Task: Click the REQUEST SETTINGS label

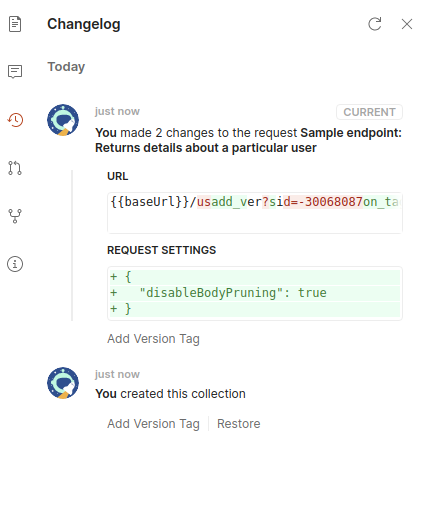Action: pos(161,250)
